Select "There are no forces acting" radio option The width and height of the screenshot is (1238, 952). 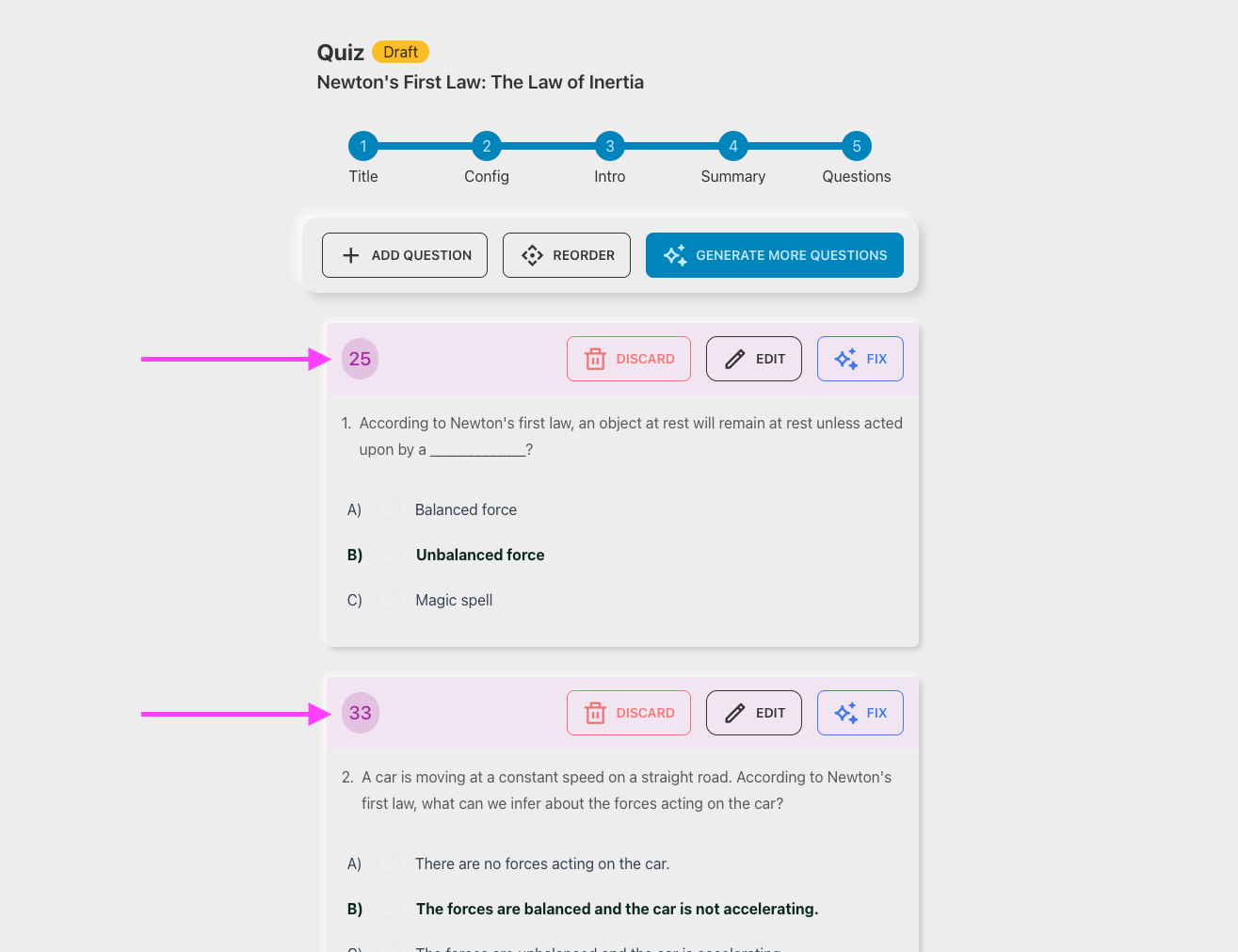pyautogui.click(x=388, y=863)
